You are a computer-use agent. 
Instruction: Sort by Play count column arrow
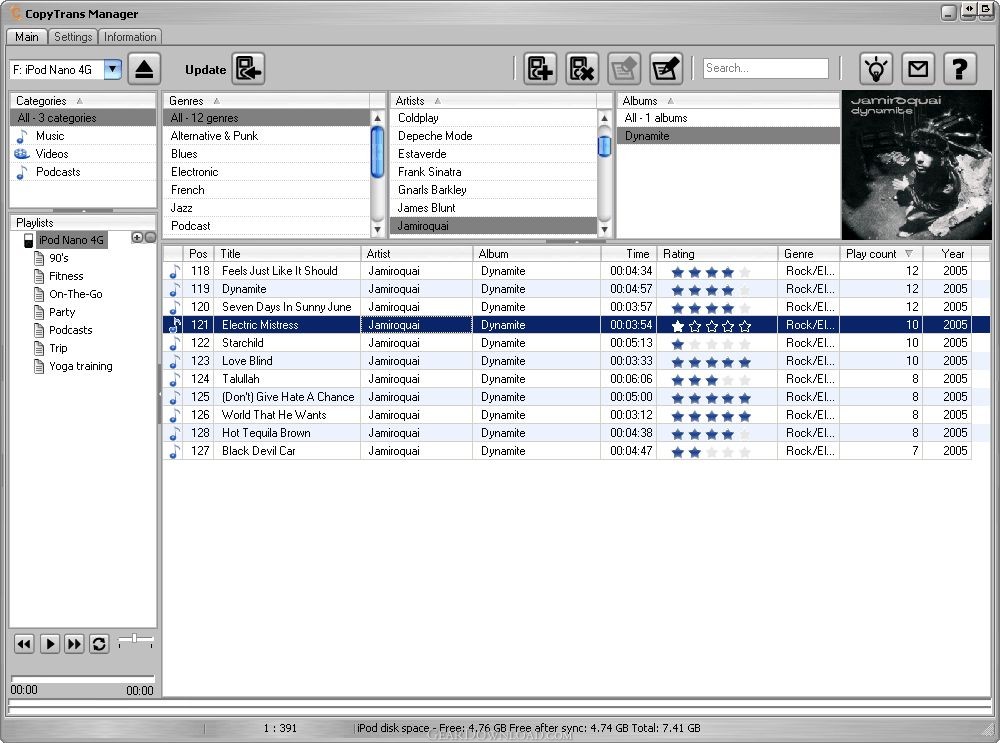(x=908, y=253)
